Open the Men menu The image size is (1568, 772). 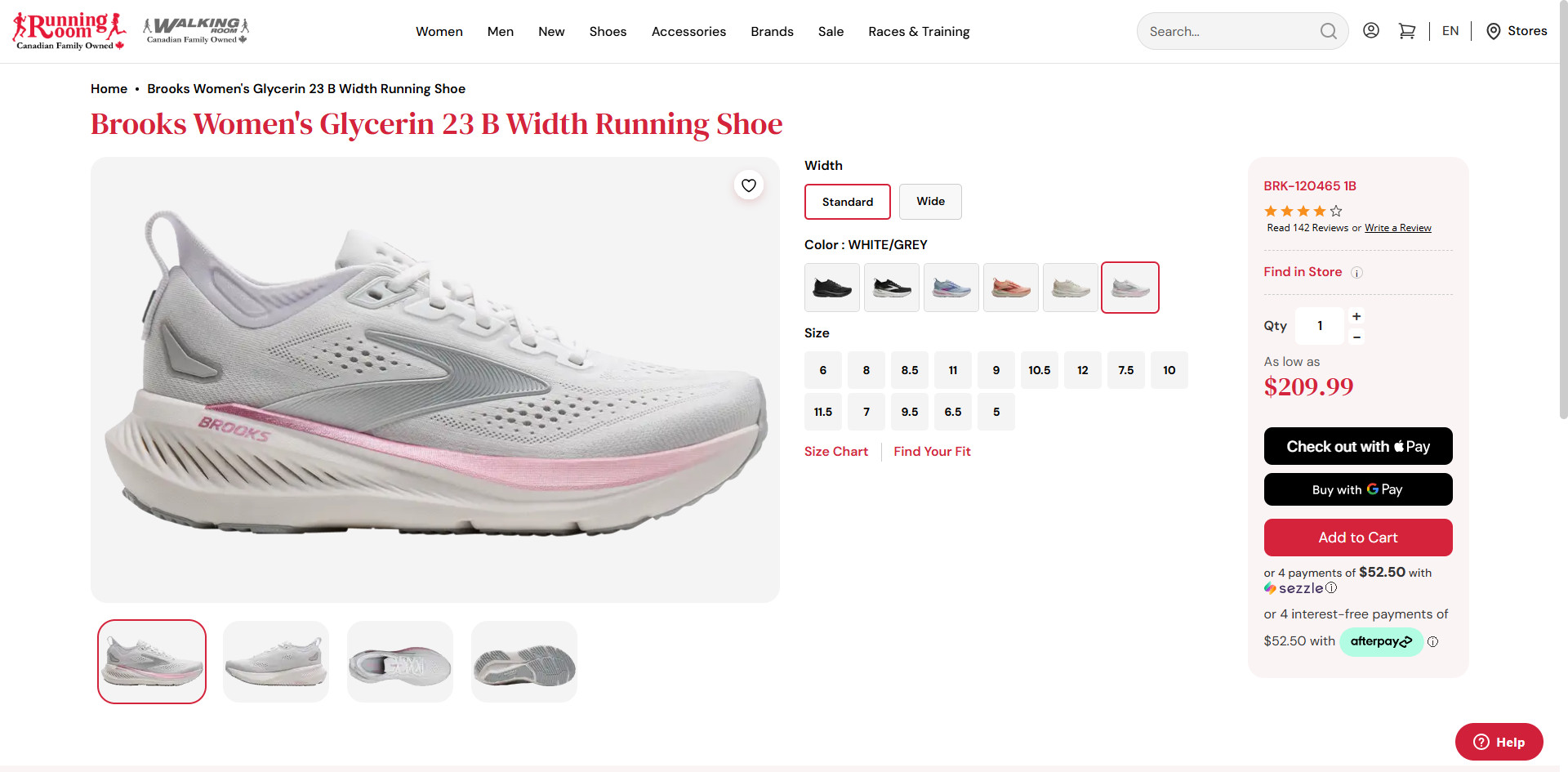coord(501,31)
